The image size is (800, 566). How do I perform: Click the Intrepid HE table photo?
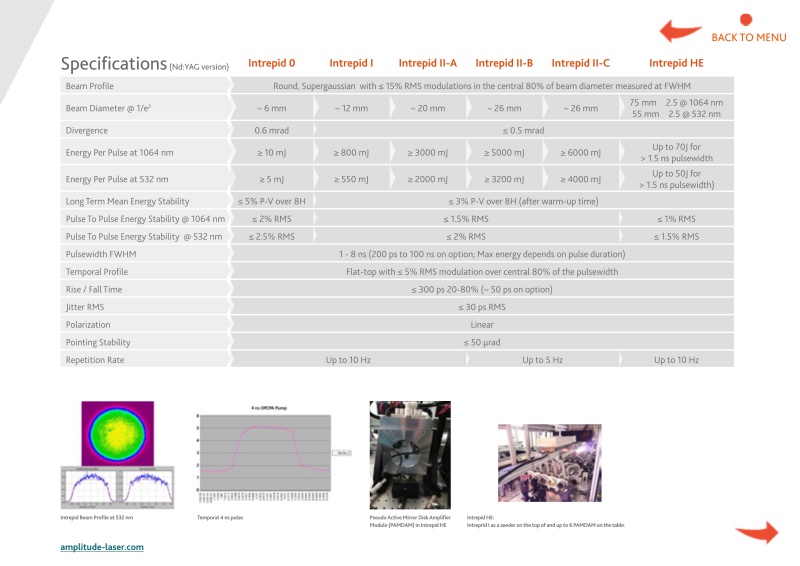[548, 465]
